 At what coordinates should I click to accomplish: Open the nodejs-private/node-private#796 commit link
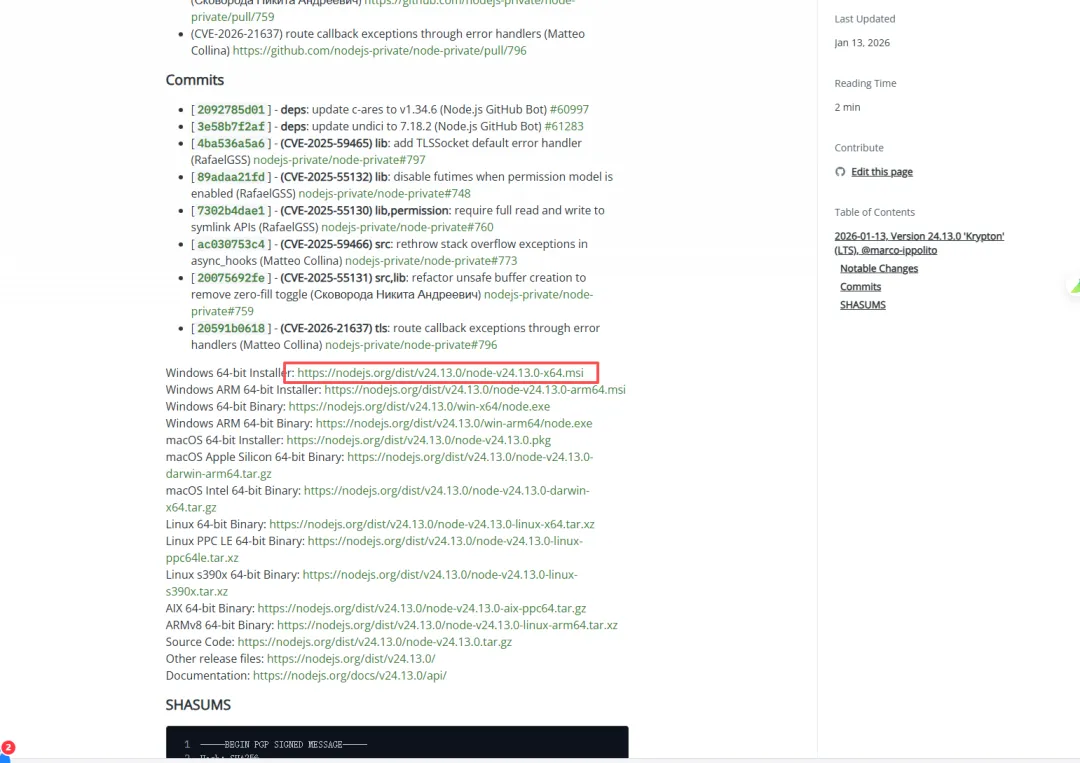(x=411, y=345)
